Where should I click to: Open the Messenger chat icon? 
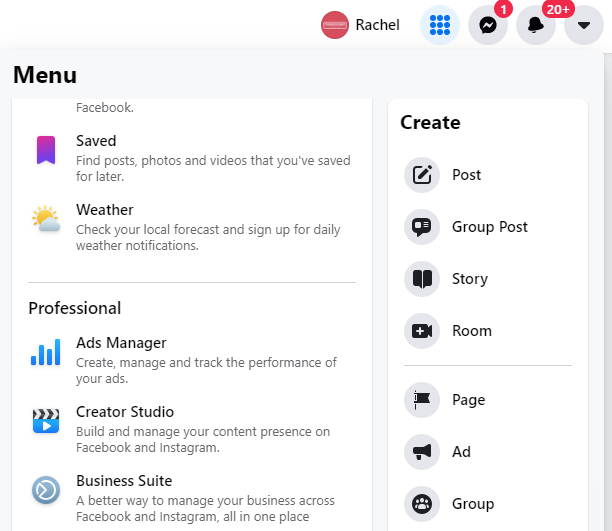(x=488, y=25)
